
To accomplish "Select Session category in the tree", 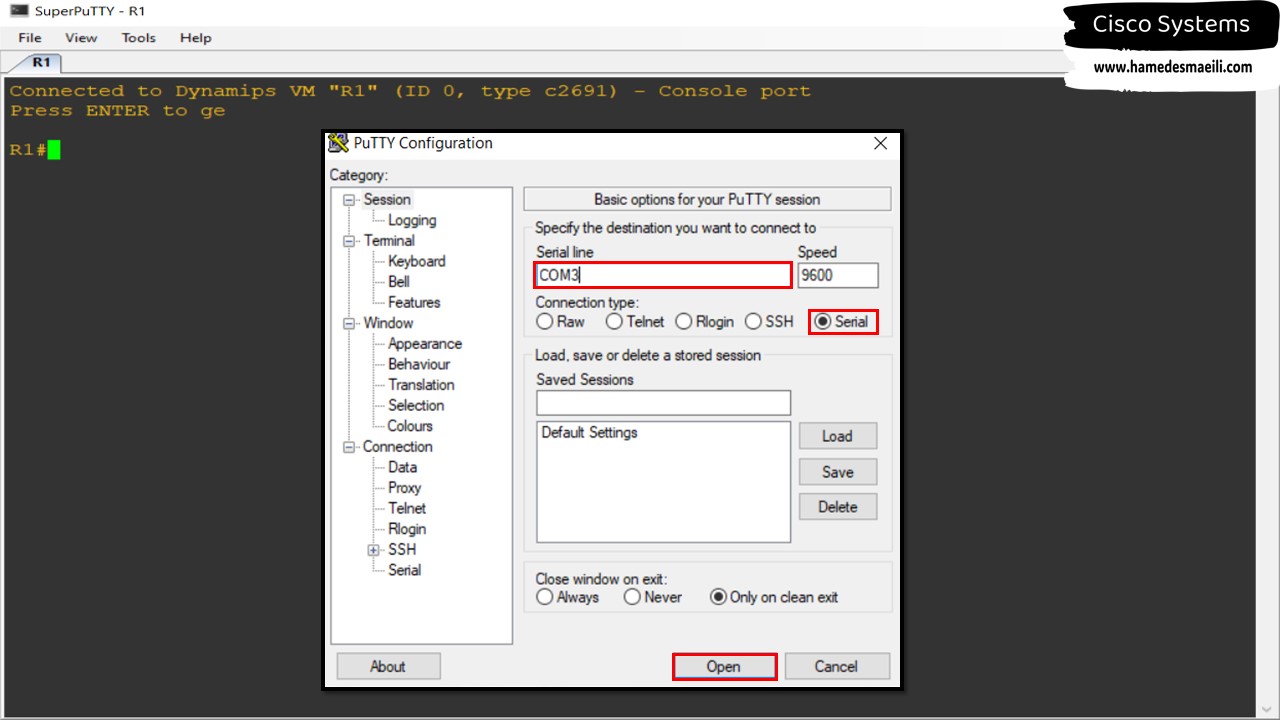I will (387, 200).
